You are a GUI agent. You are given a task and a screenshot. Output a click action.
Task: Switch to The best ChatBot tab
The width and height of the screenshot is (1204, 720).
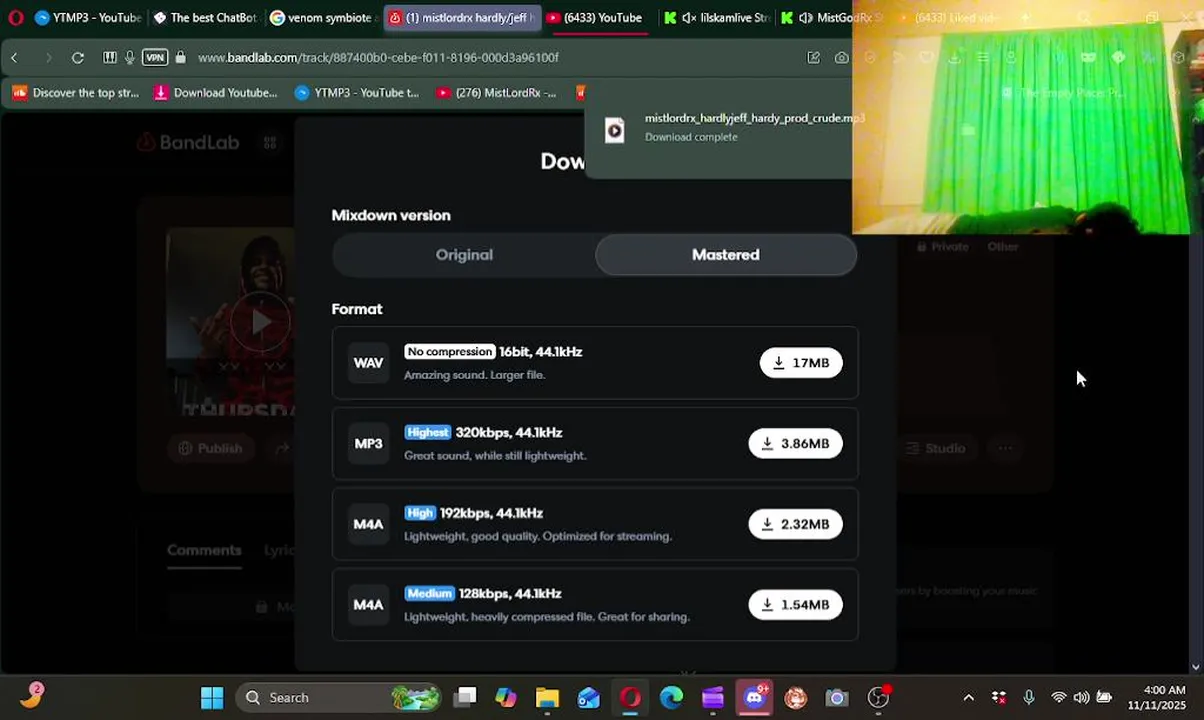pos(205,18)
